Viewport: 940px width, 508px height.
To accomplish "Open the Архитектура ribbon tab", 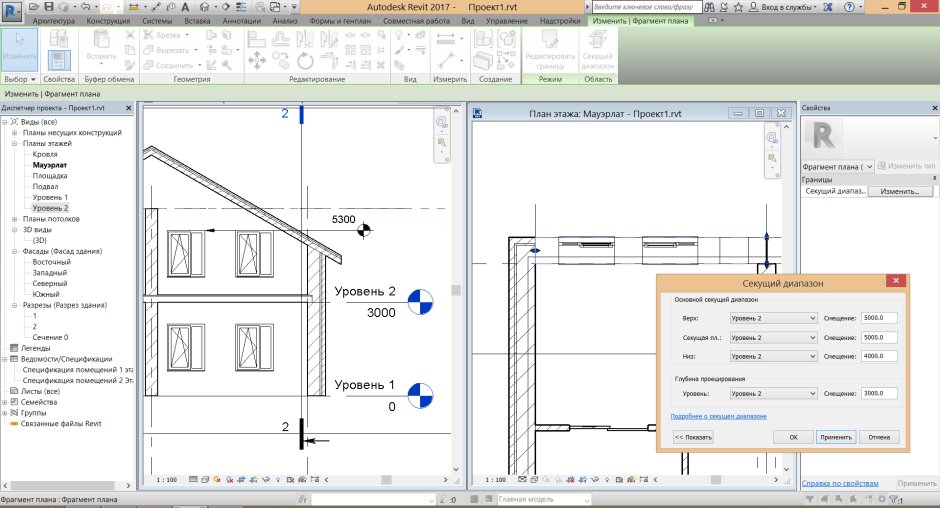I will coord(54,21).
